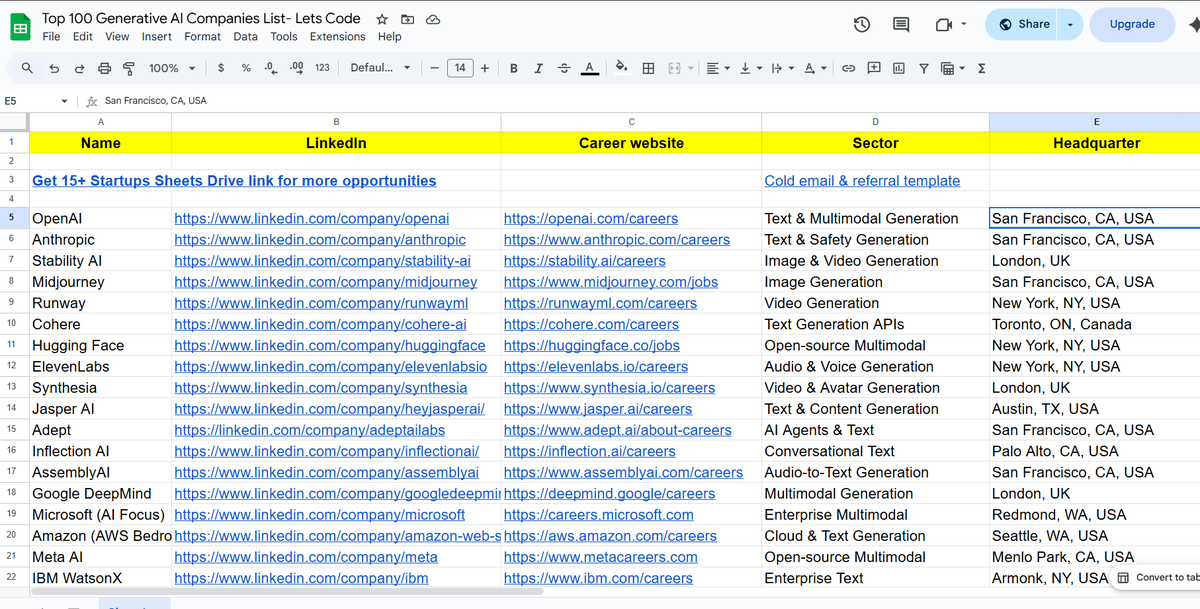The width and height of the screenshot is (1200, 609).
Task: Decrease font size with minus button
Action: coord(435,68)
